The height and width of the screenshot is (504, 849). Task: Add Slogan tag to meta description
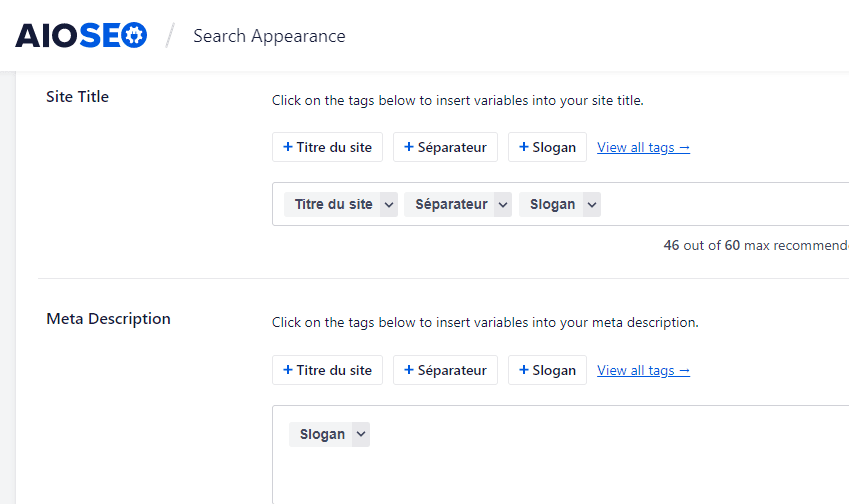pyautogui.click(x=547, y=370)
